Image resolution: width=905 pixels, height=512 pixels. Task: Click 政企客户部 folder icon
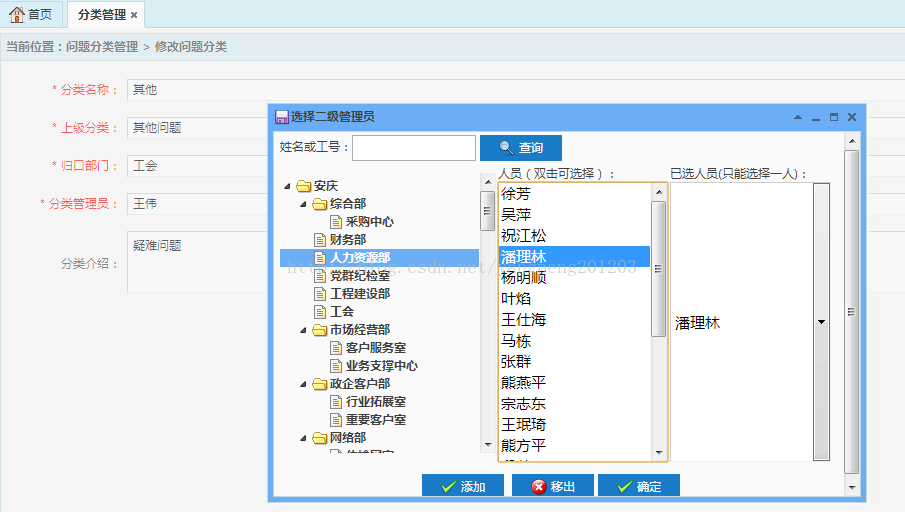tap(320, 384)
